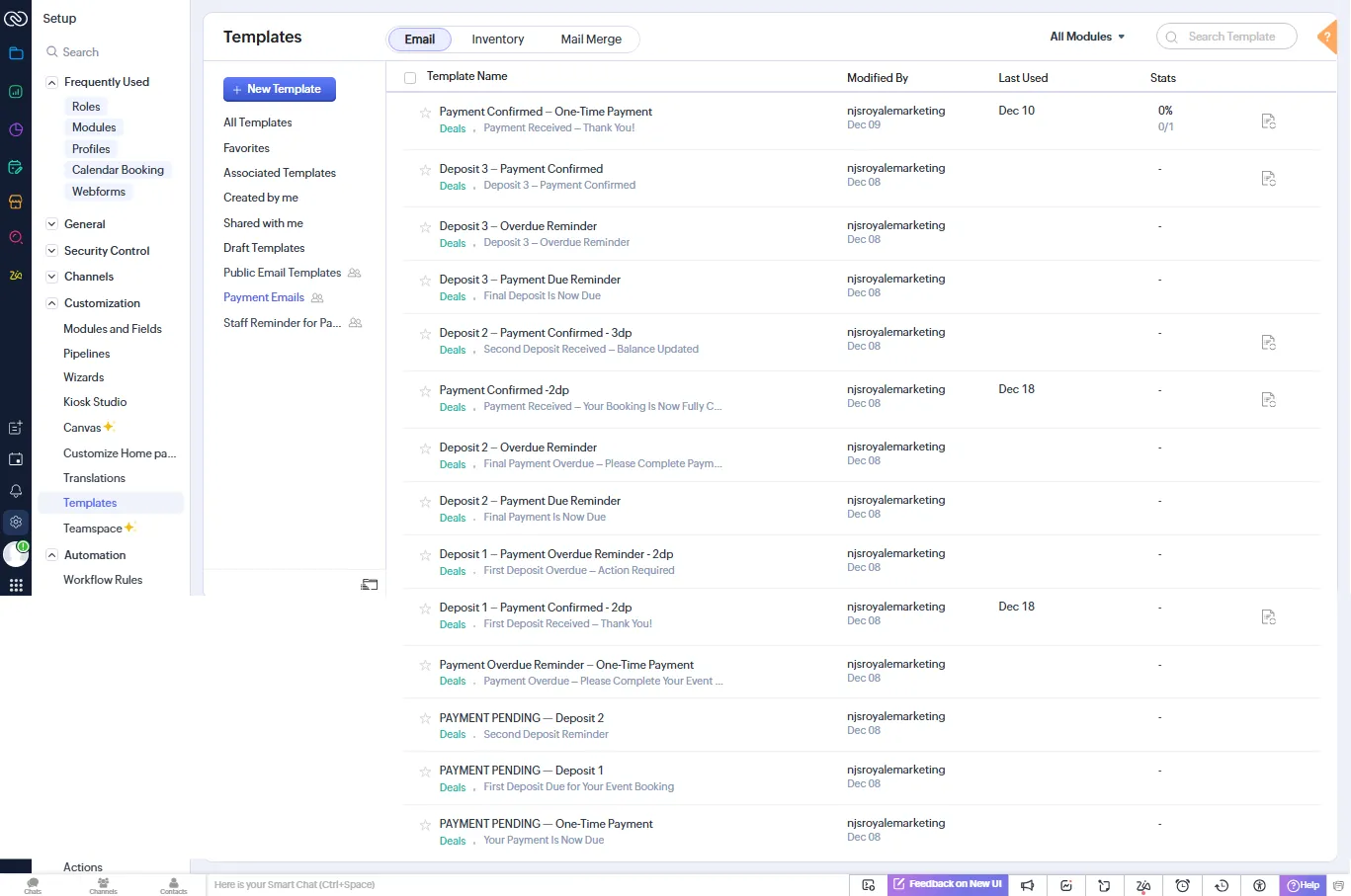
Task: Open the blue folder icon in the left rail
Action: point(16,53)
